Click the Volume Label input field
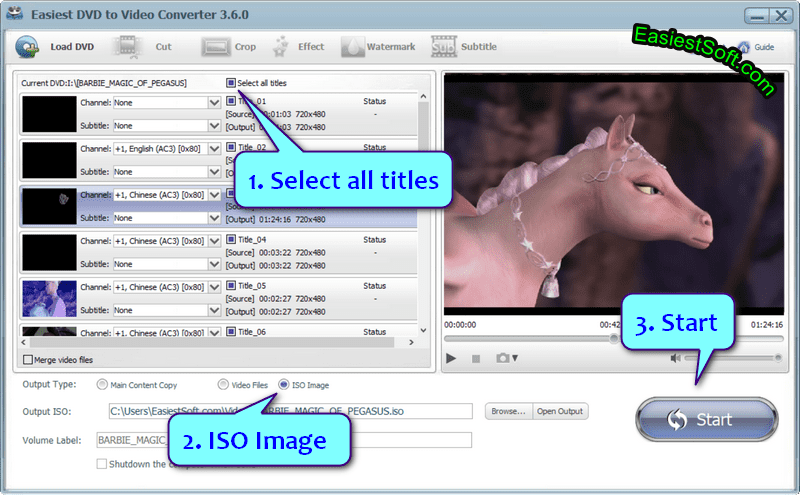 pyautogui.click(x=284, y=440)
